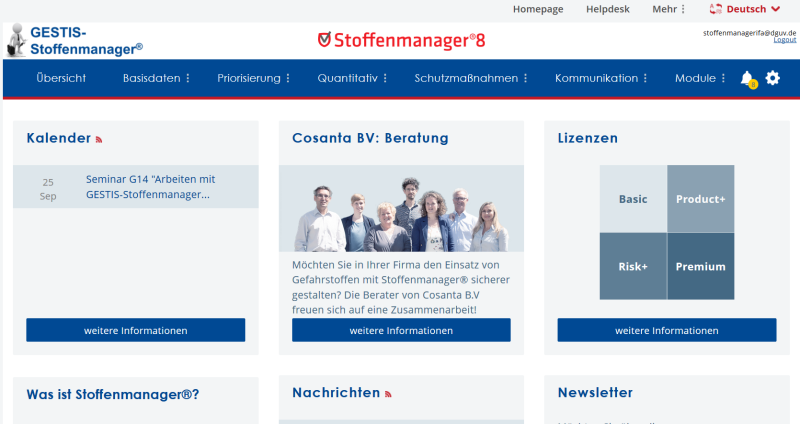Viewport: 800px width, 424px height.
Task: Expand the Mehr menu
Action: [669, 9]
